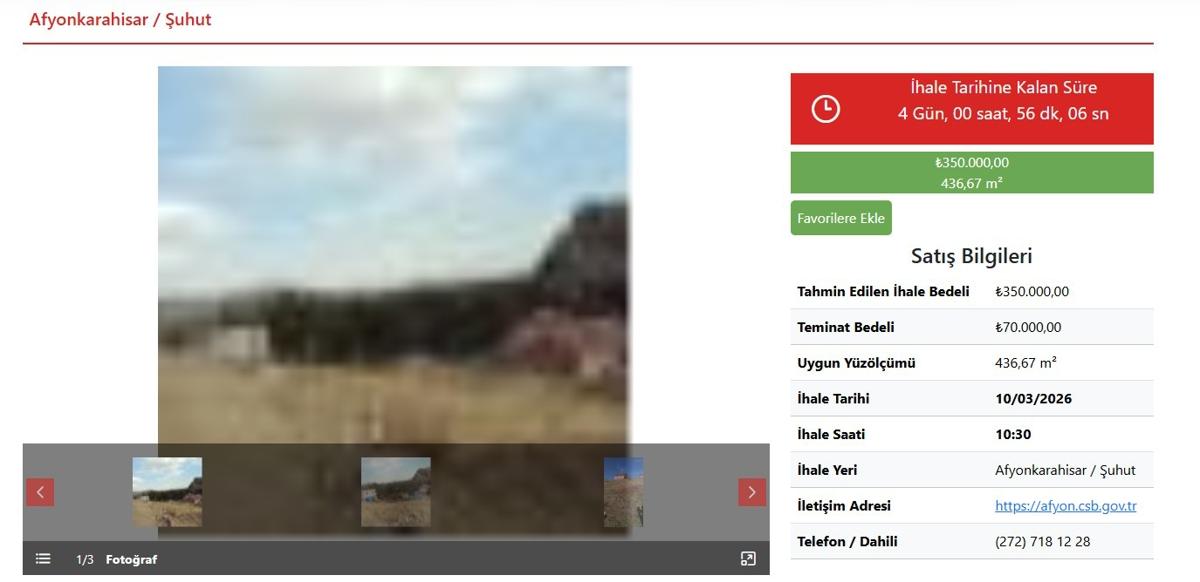The image size is (1200, 582).
Task: Open the gallery thumbnail list icon
Action: click(43, 559)
